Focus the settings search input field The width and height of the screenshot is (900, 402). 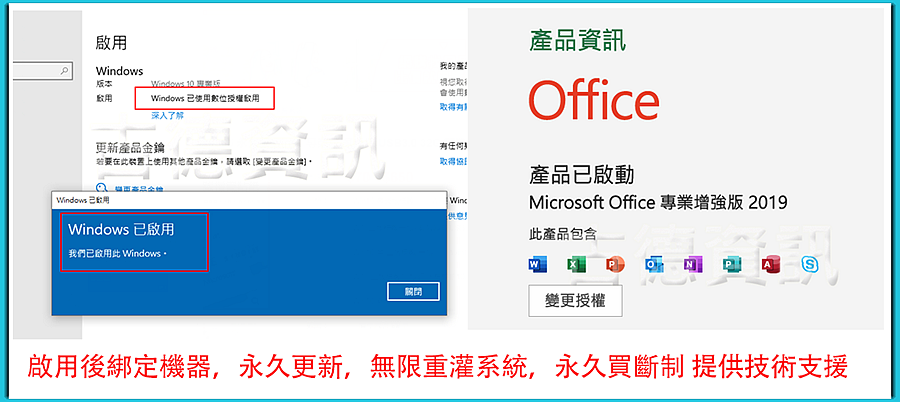41,71
